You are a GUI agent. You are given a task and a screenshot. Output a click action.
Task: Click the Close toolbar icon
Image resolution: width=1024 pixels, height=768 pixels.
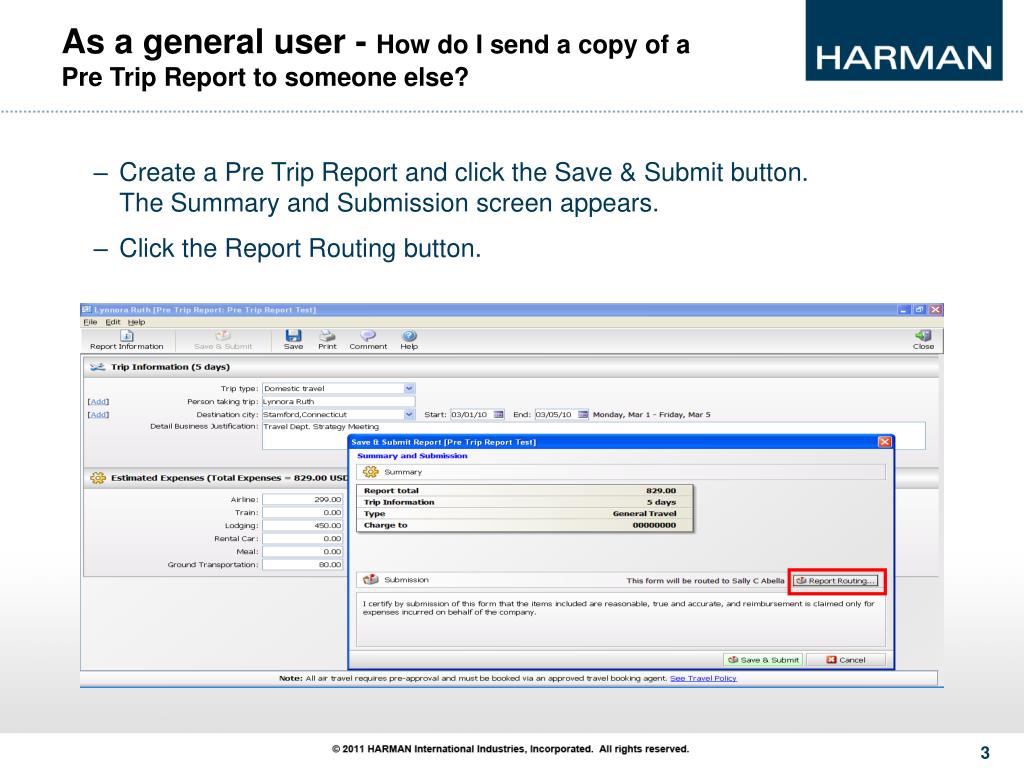tap(923, 340)
